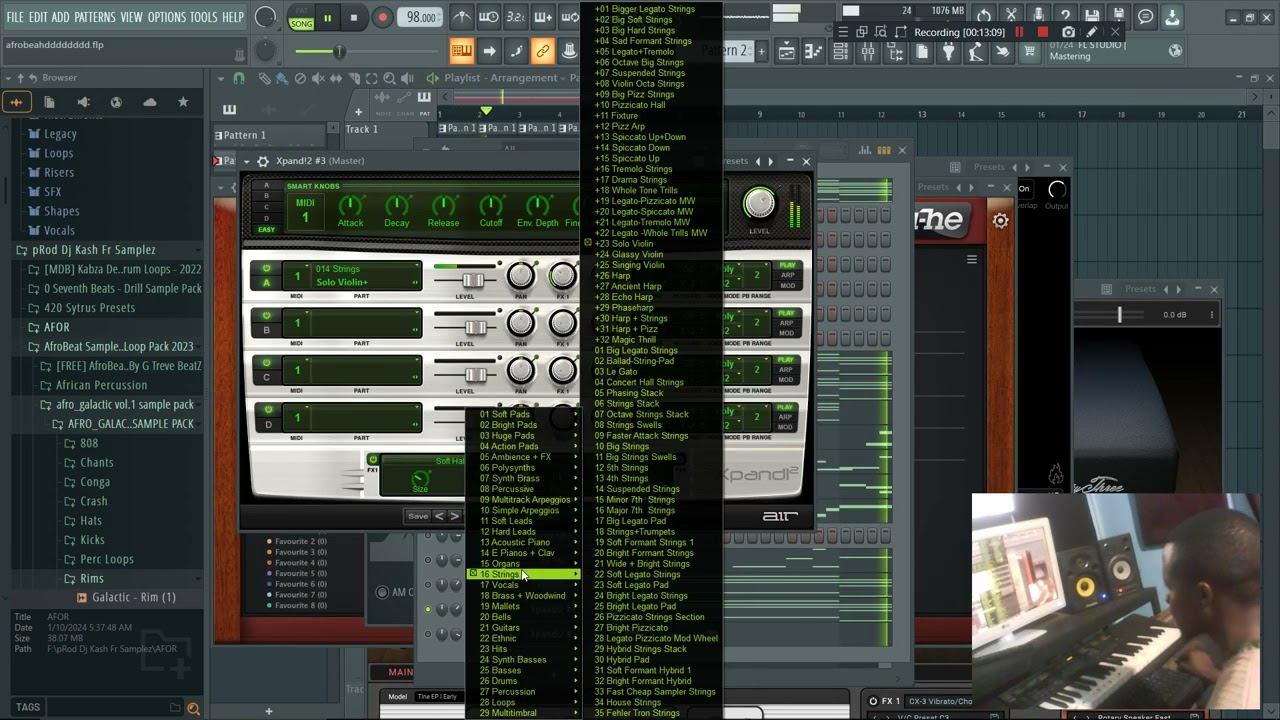This screenshot has height=720, width=1280.
Task: Open the Browser files tab icon
Action: pos(49,102)
